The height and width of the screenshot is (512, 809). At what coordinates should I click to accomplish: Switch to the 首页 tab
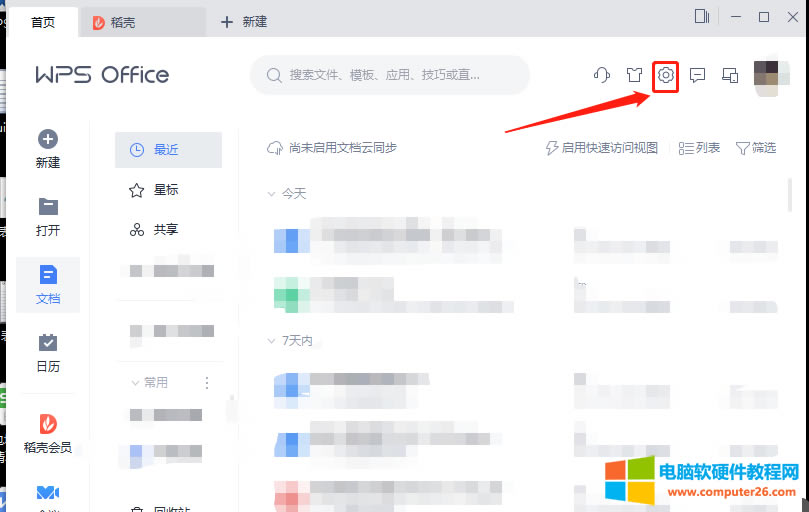pyautogui.click(x=43, y=22)
